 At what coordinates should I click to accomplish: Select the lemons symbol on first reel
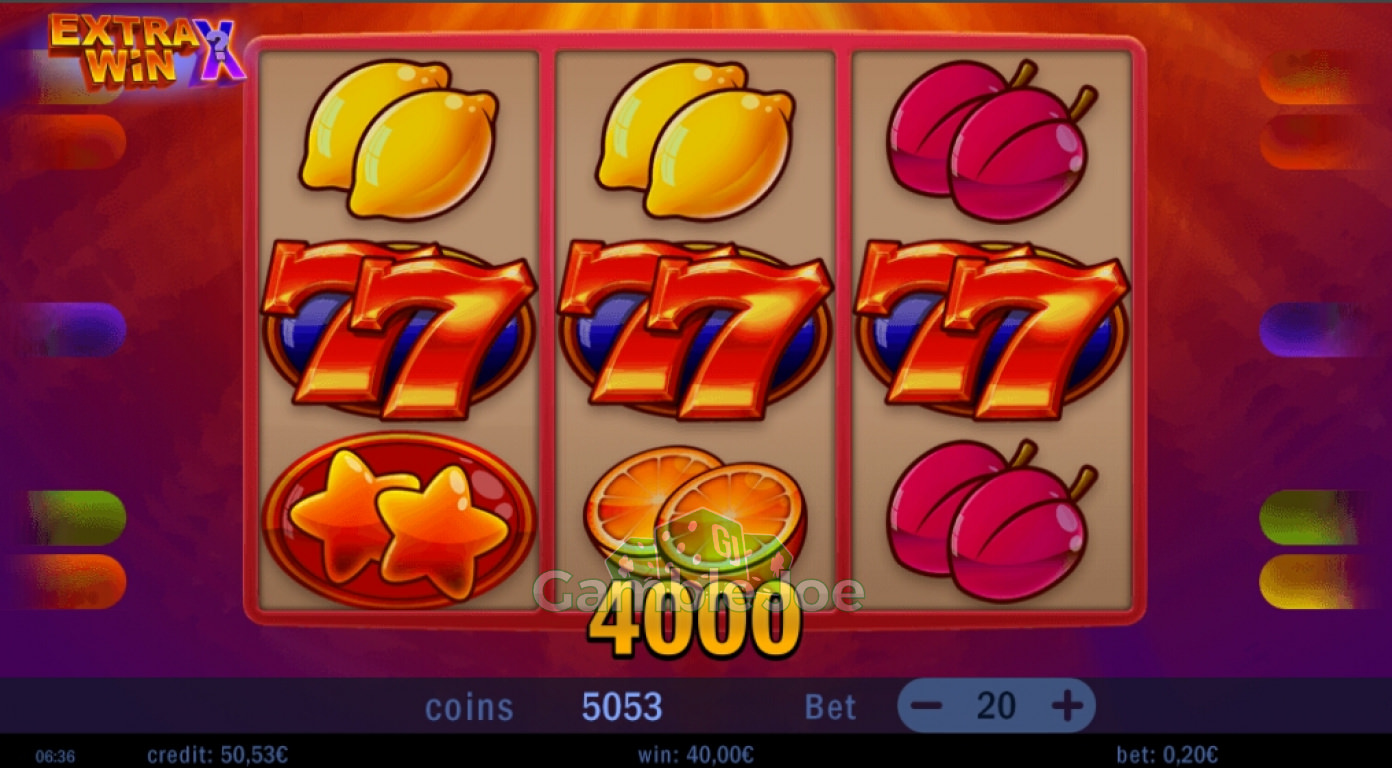[398, 139]
